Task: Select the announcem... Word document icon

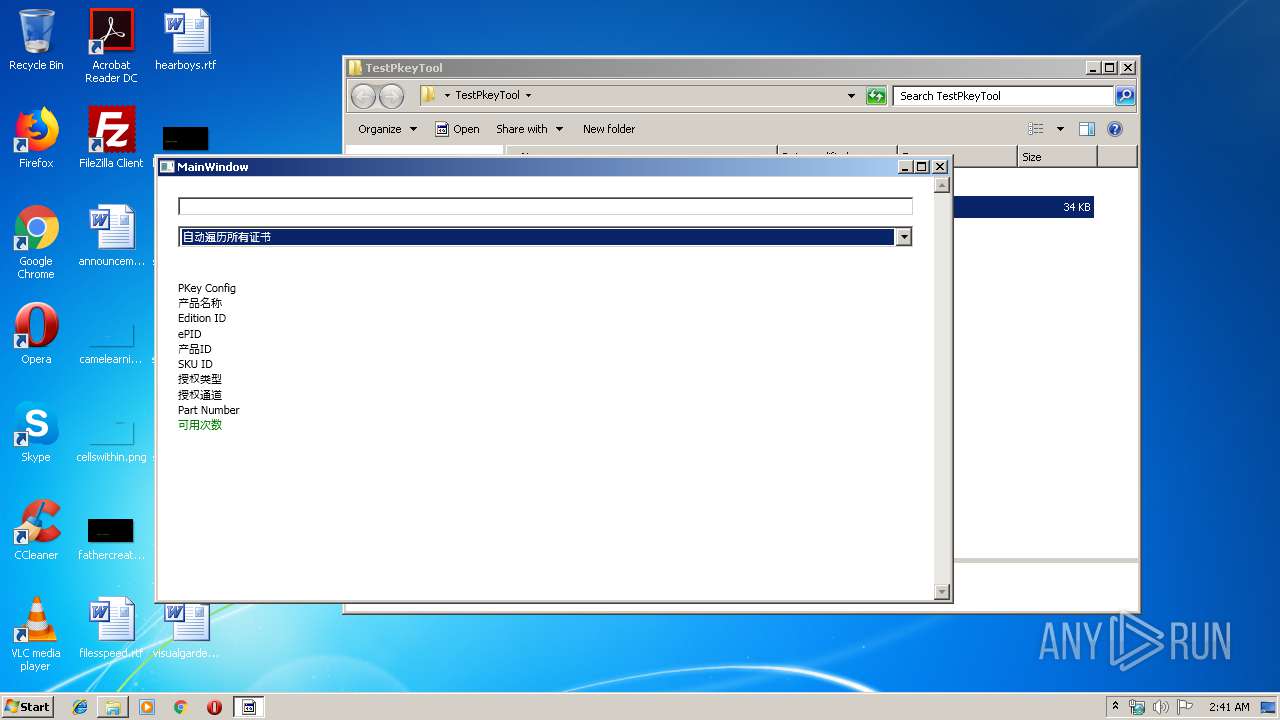Action: 111,236
